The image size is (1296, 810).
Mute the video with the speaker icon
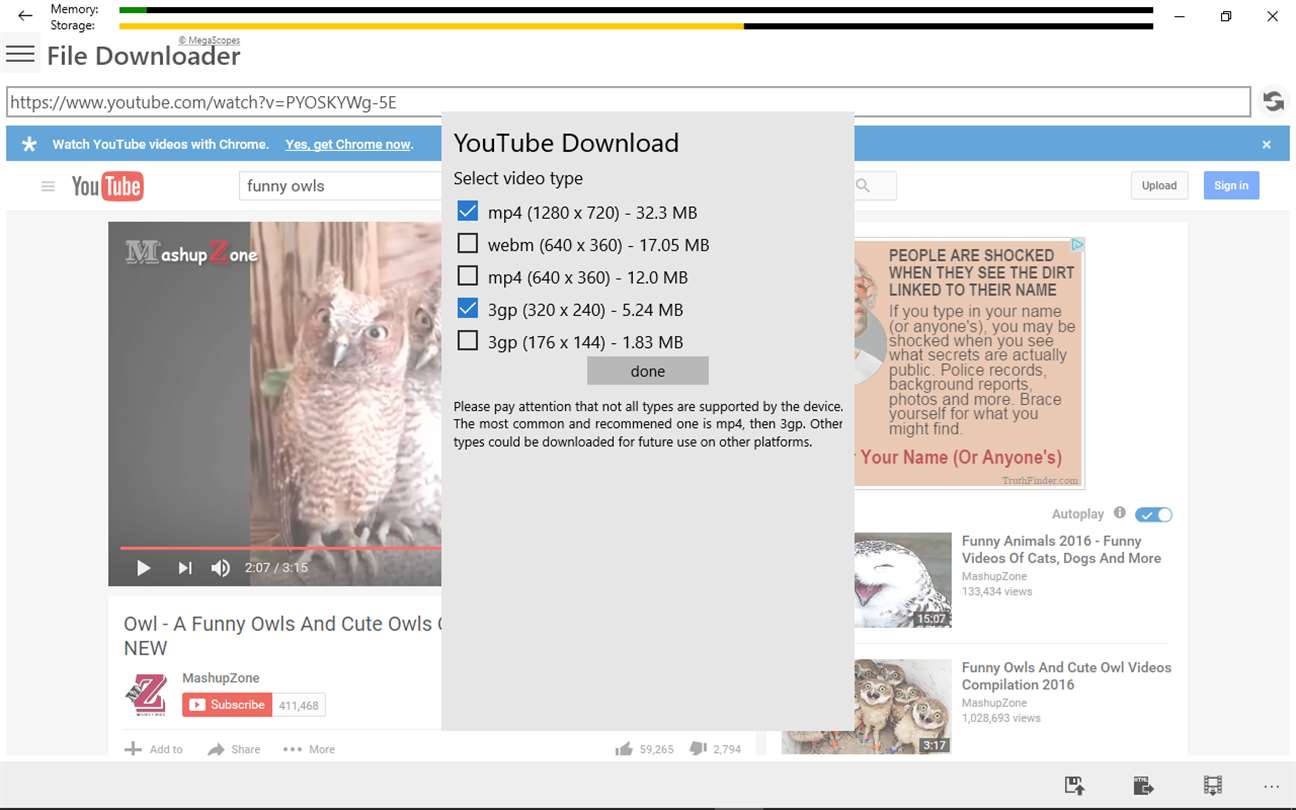(x=221, y=568)
